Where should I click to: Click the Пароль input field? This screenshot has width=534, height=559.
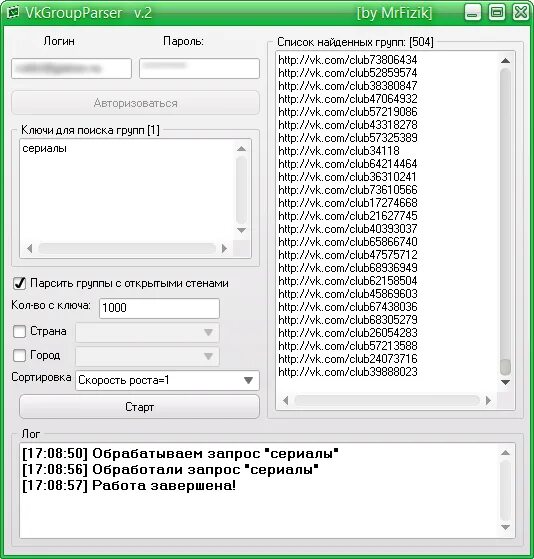[199, 68]
